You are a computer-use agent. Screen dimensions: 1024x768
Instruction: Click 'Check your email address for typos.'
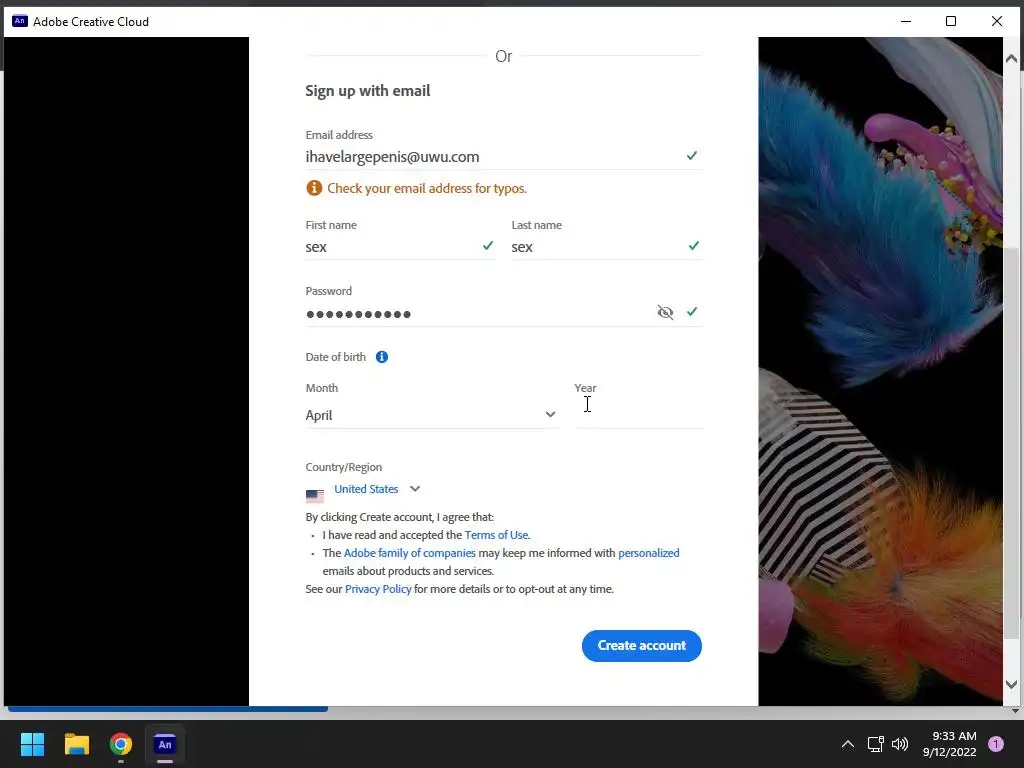click(x=426, y=188)
